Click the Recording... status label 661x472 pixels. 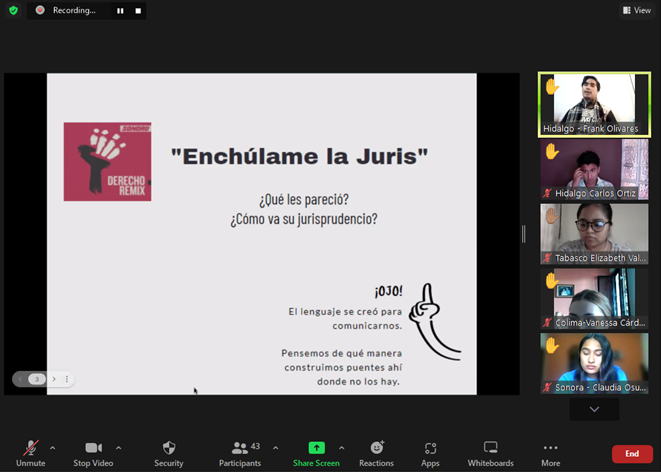pyautogui.click(x=74, y=11)
